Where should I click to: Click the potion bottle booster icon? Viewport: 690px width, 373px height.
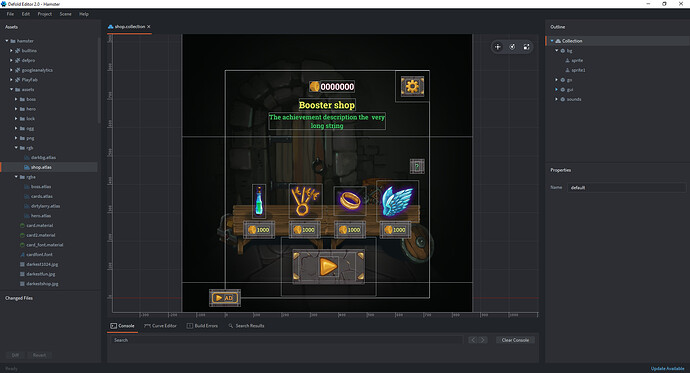[x=259, y=202]
